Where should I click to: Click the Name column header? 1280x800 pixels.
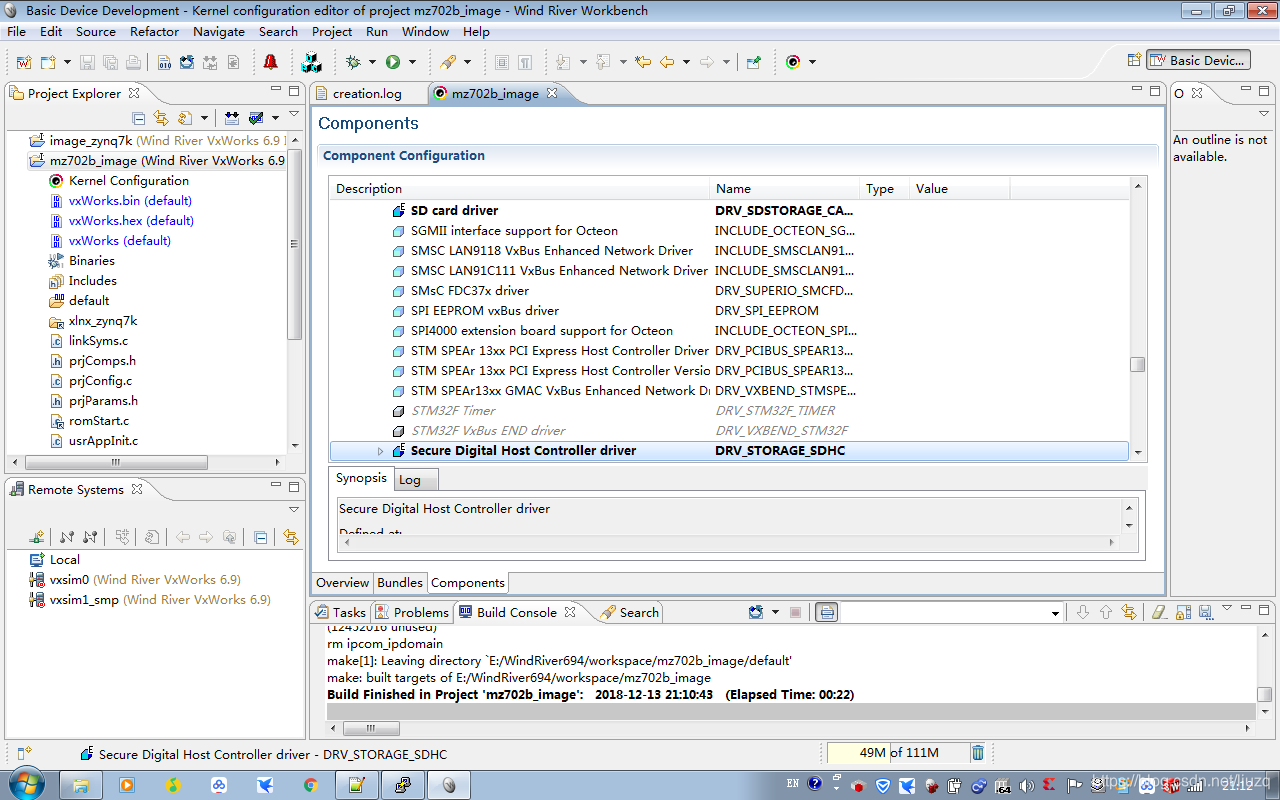(x=785, y=189)
